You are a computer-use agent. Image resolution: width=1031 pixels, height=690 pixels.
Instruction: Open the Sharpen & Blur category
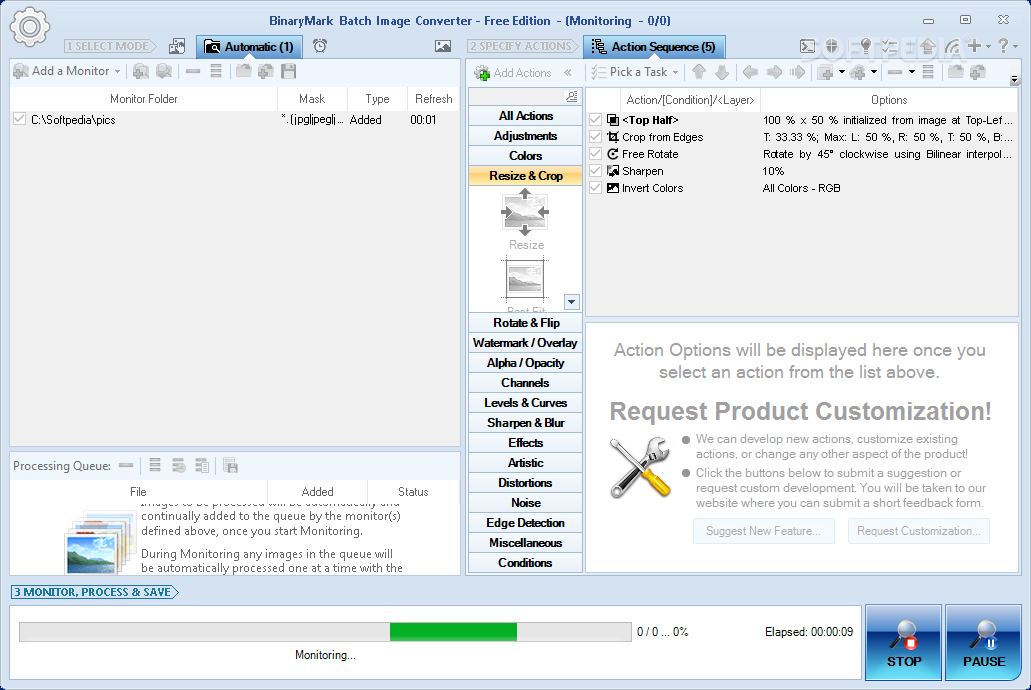(525, 423)
